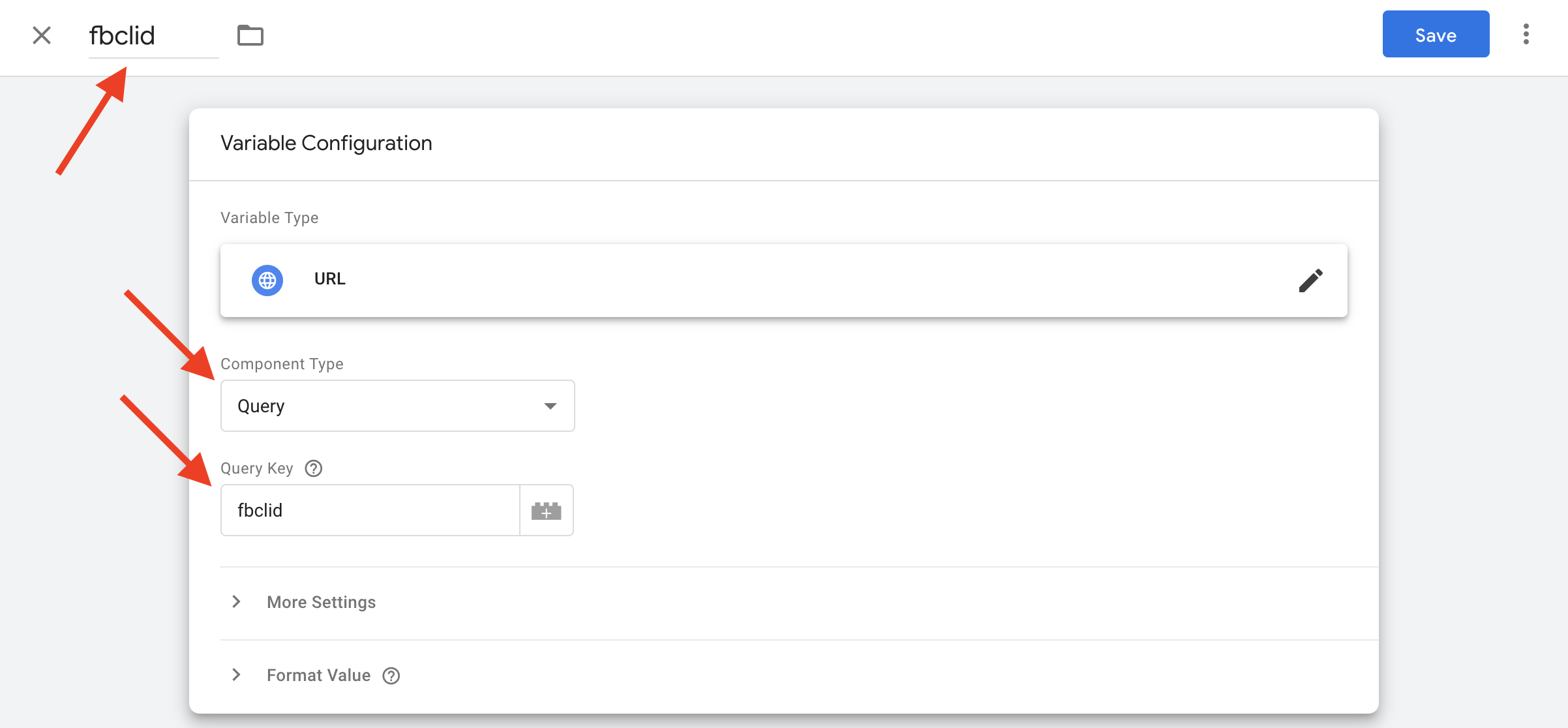Click the Save button
The image size is (1568, 728).
click(1436, 34)
